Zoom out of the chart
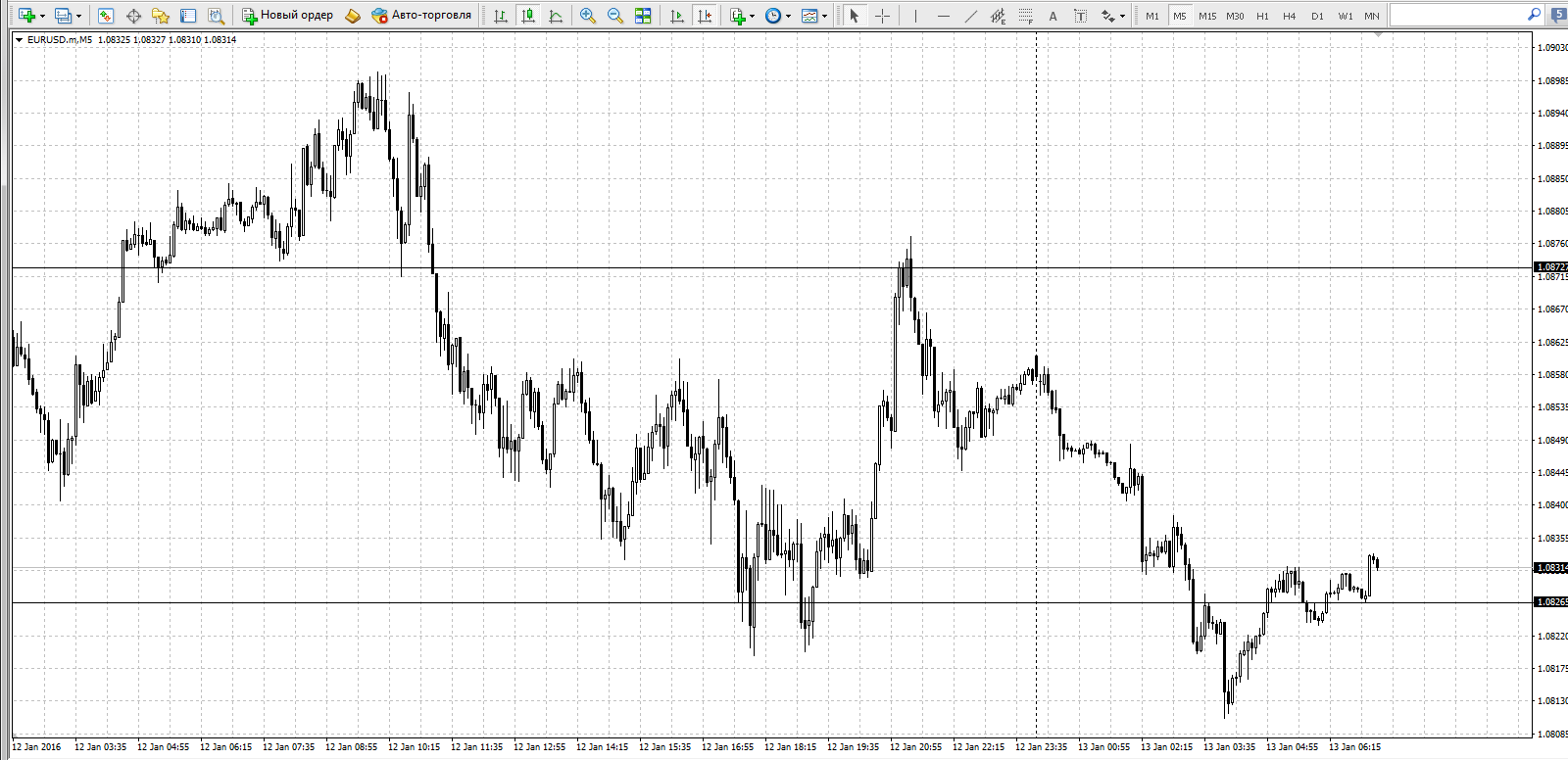Screen dimensions: 1568x760 click(615, 16)
